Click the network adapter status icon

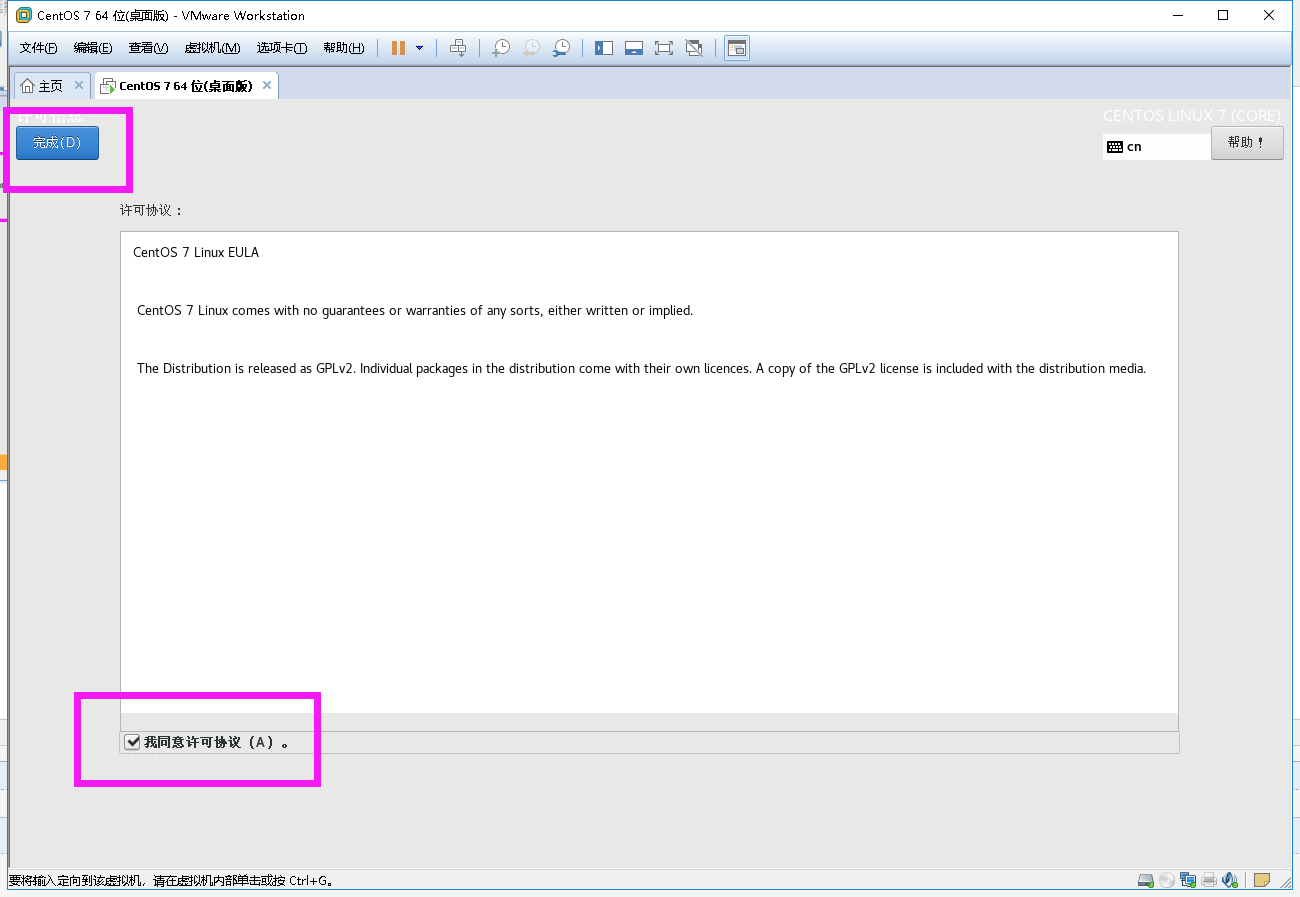pyautogui.click(x=1188, y=881)
